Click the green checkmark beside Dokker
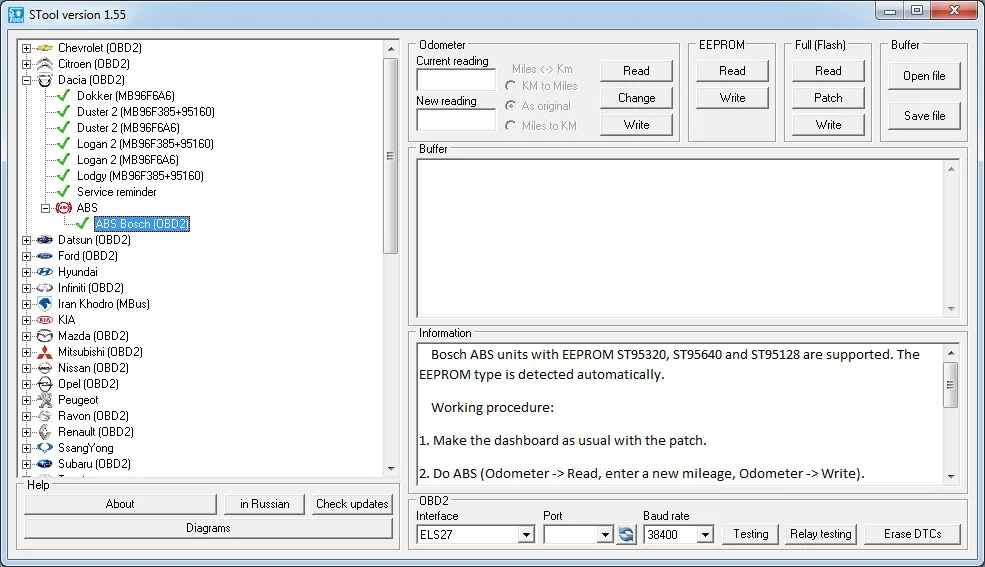This screenshot has width=985, height=567. coord(63,96)
